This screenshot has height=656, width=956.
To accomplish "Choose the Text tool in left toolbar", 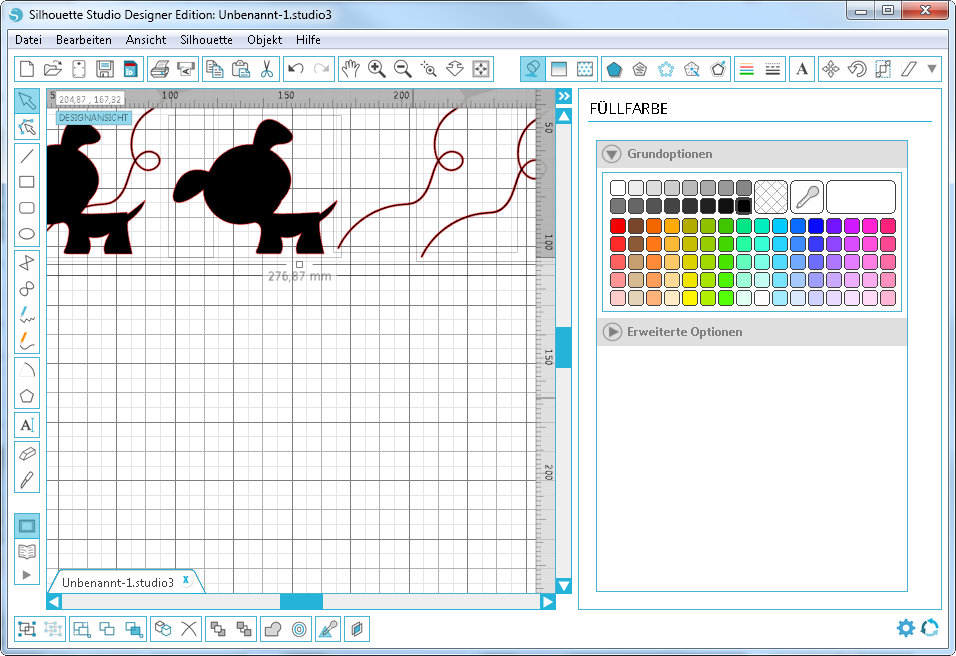I will click(27, 425).
